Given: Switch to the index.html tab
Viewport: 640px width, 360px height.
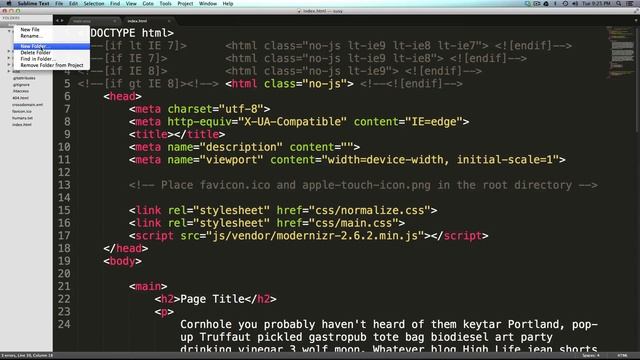Looking at the screenshot, I should (x=148, y=21).
